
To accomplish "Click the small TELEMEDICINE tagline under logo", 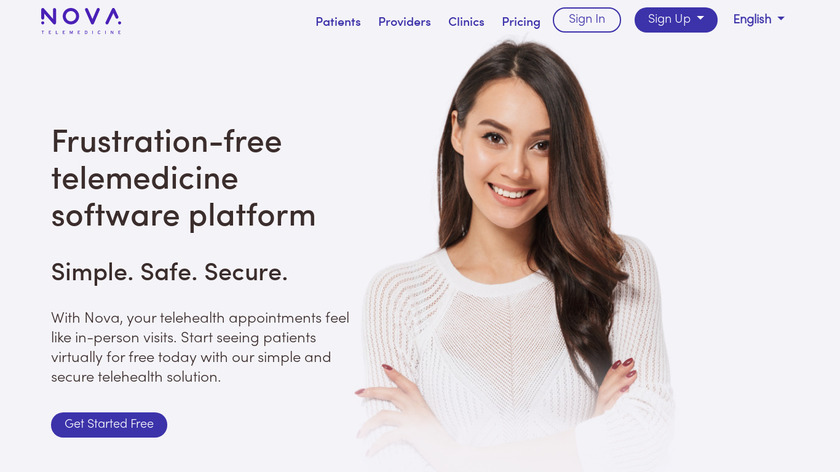I will (x=81, y=32).
